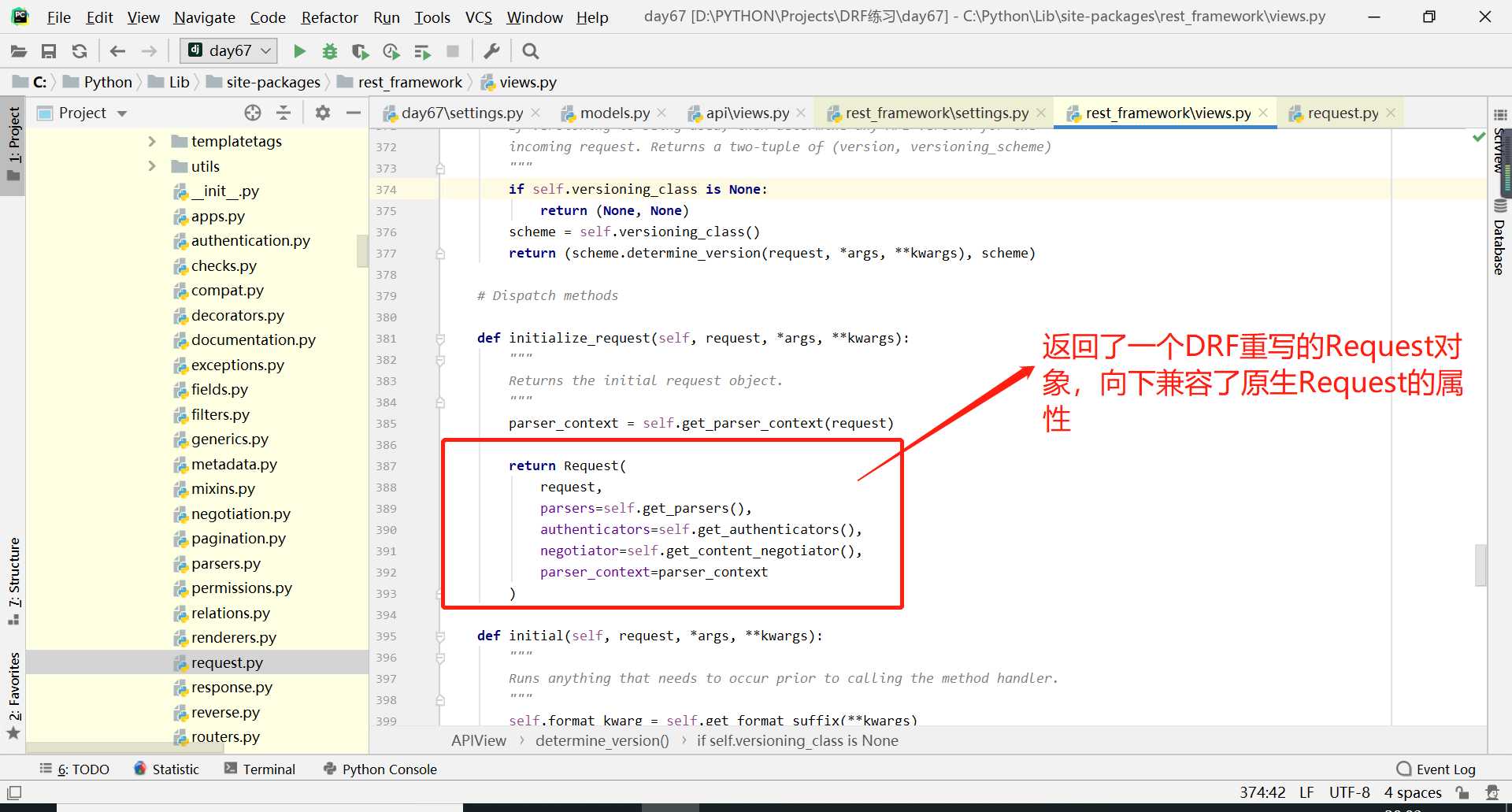
Task: Open the UTF-8 encoding selector
Action: 1349,792
